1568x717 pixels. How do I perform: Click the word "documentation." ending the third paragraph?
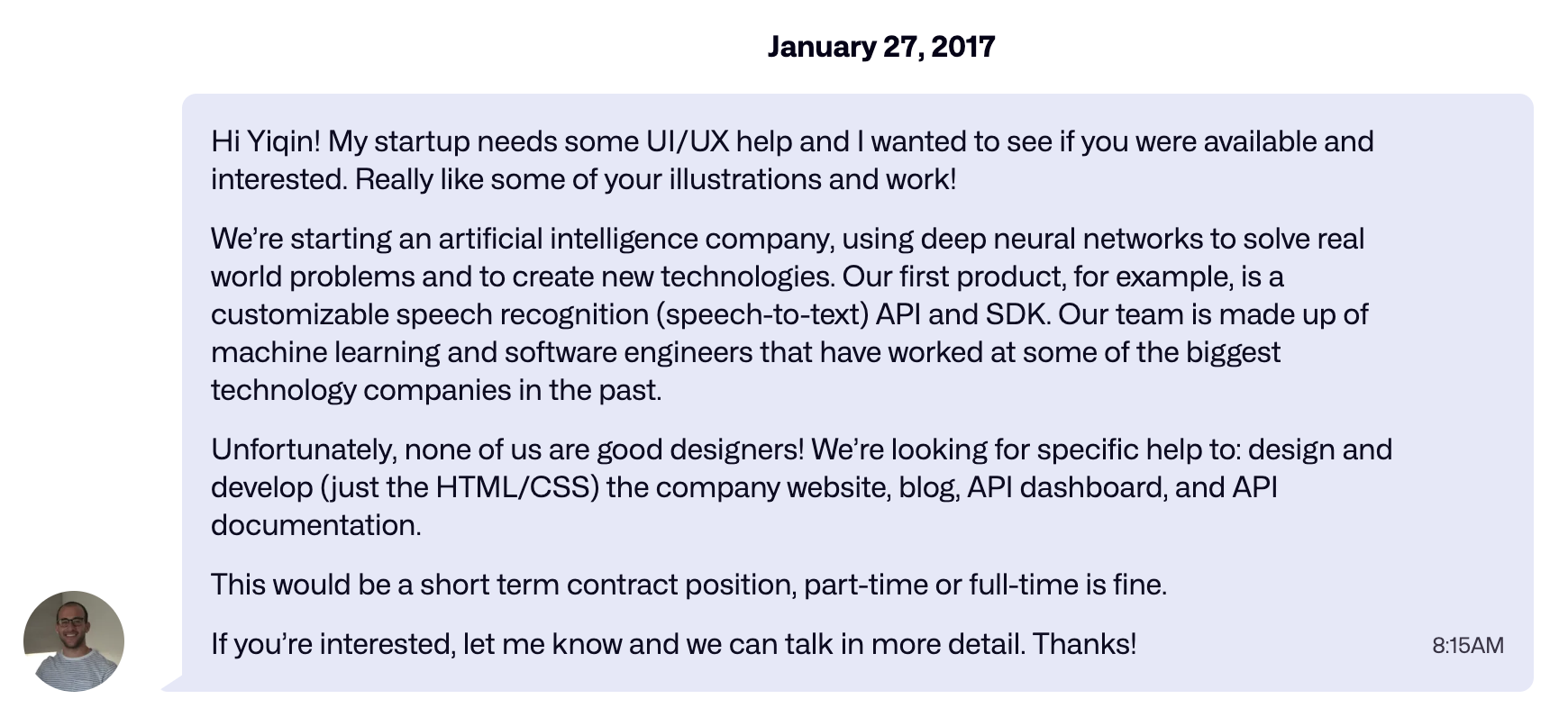(315, 525)
